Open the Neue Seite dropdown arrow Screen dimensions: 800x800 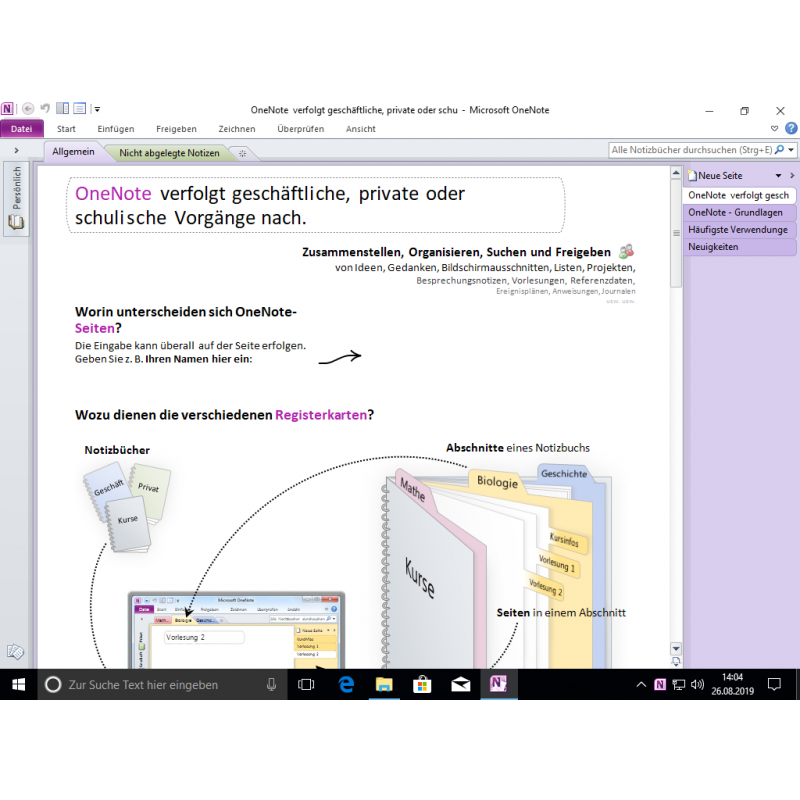pos(778,176)
